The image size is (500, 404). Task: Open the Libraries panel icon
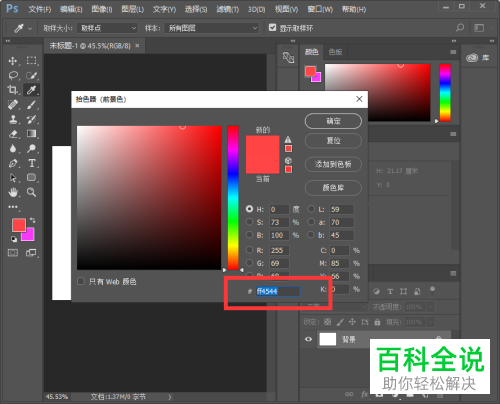click(x=472, y=58)
